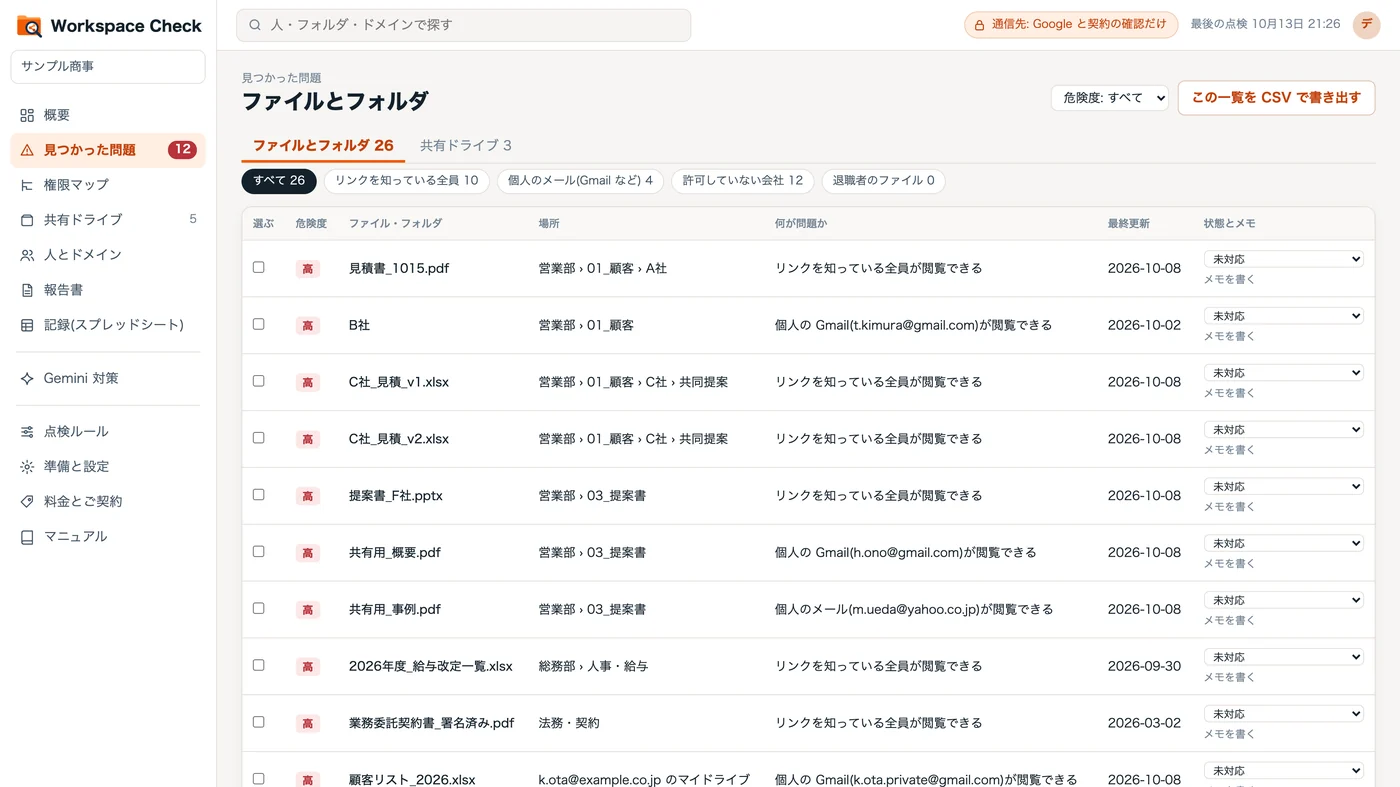This screenshot has height=787, width=1400.
Task: Tick the checkbox for C社_見積_v1.xlsx
Action: [259, 381]
